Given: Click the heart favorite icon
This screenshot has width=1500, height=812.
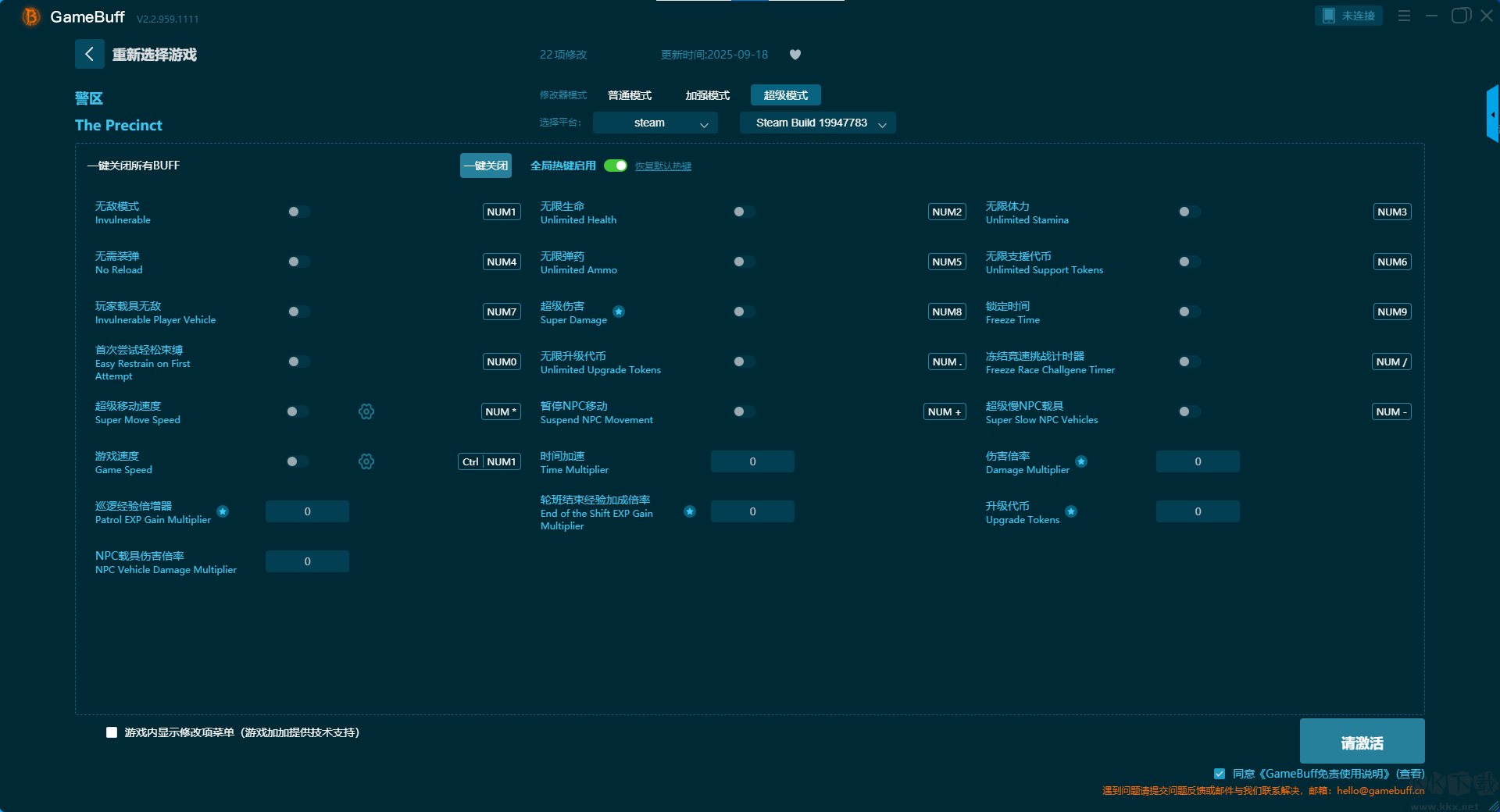Looking at the screenshot, I should (795, 55).
